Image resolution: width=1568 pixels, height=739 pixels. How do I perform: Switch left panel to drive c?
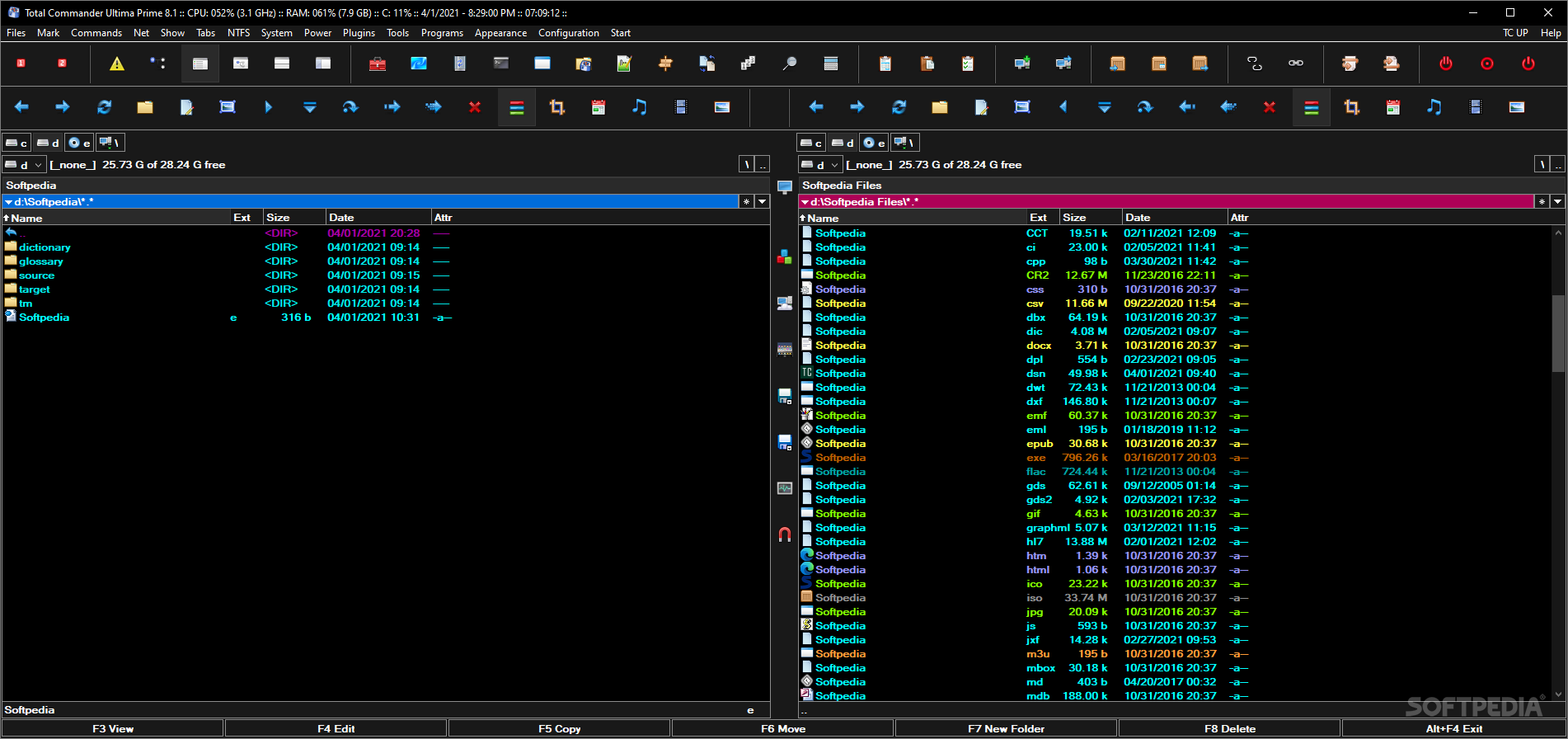tap(16, 143)
